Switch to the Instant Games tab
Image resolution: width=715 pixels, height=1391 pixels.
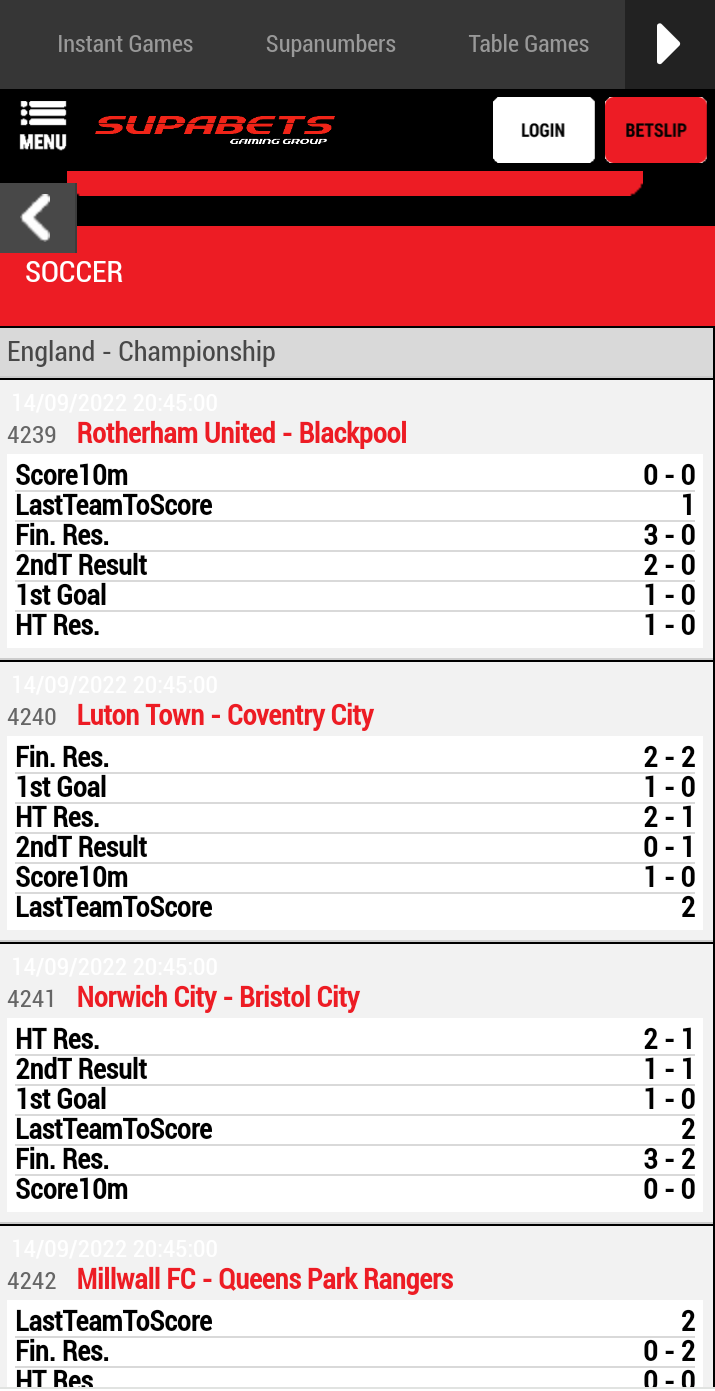click(x=125, y=44)
